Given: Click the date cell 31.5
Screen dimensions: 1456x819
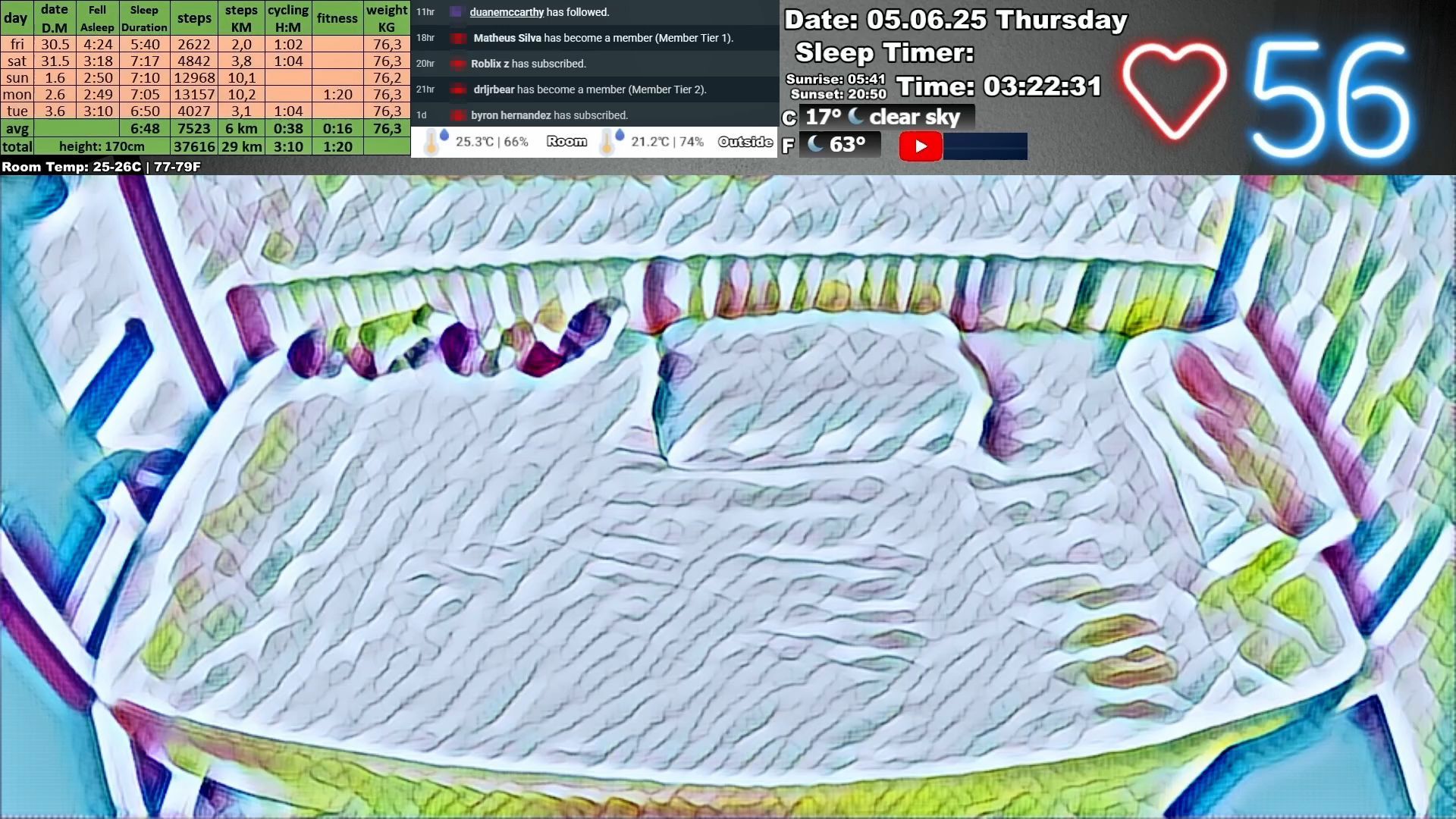Looking at the screenshot, I should 55,61.
